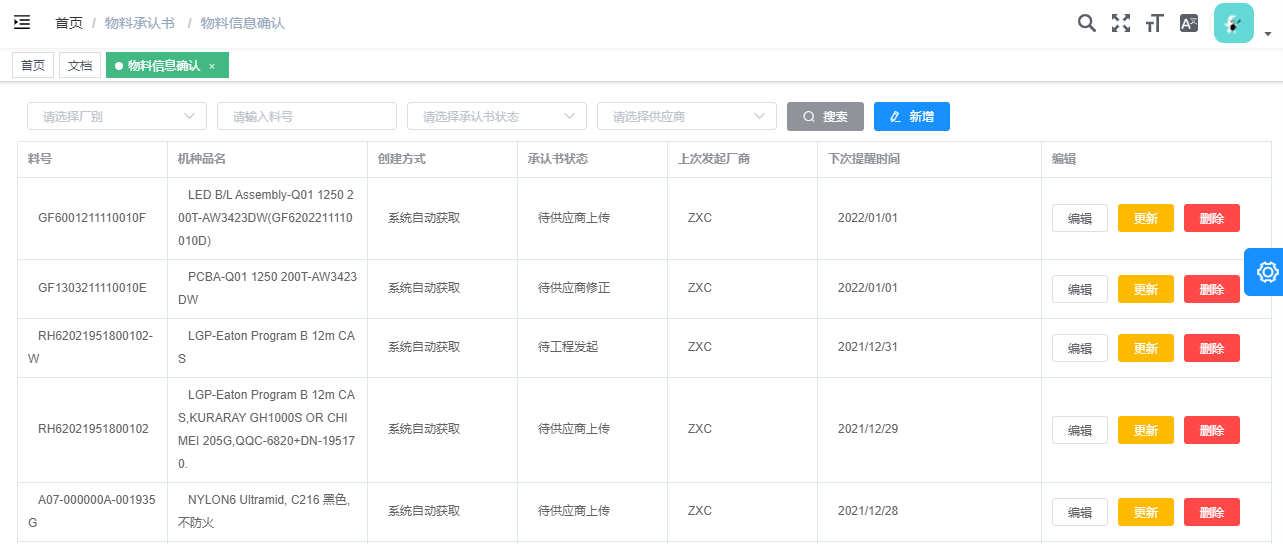Open the caret menu beside avatar
1283x544 pixels.
(1268, 34)
